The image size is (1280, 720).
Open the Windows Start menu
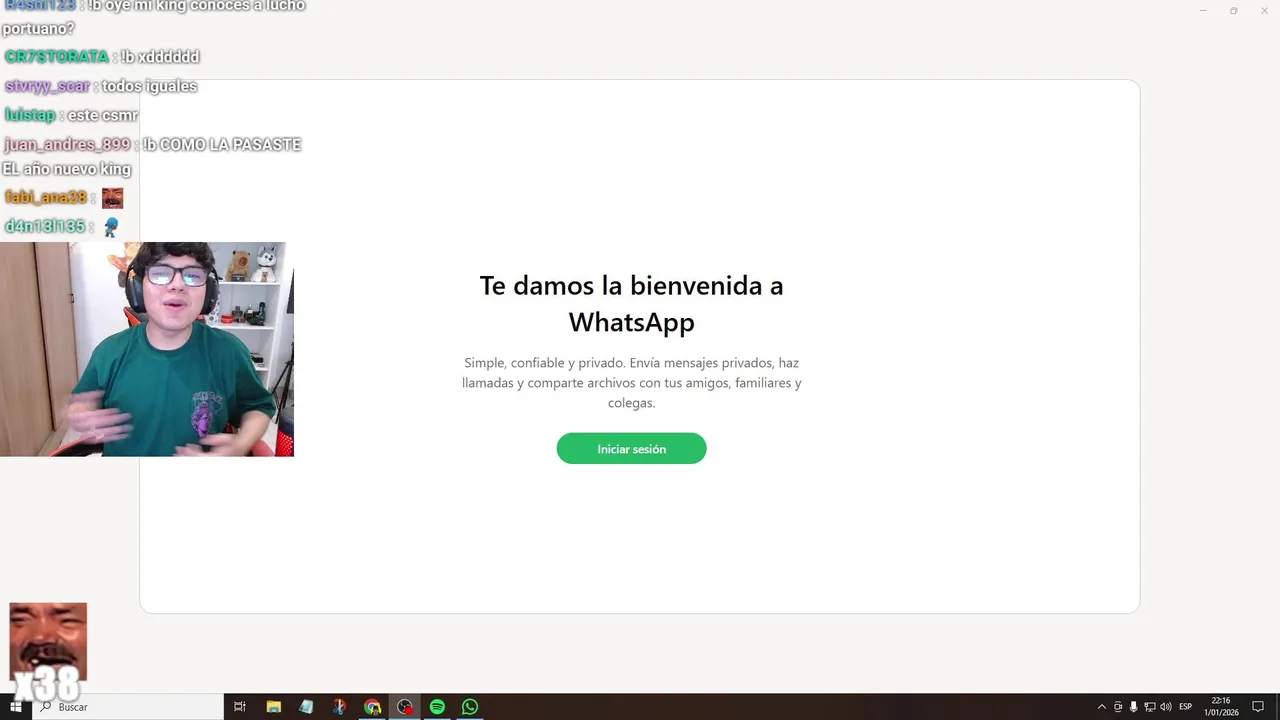[x=16, y=707]
